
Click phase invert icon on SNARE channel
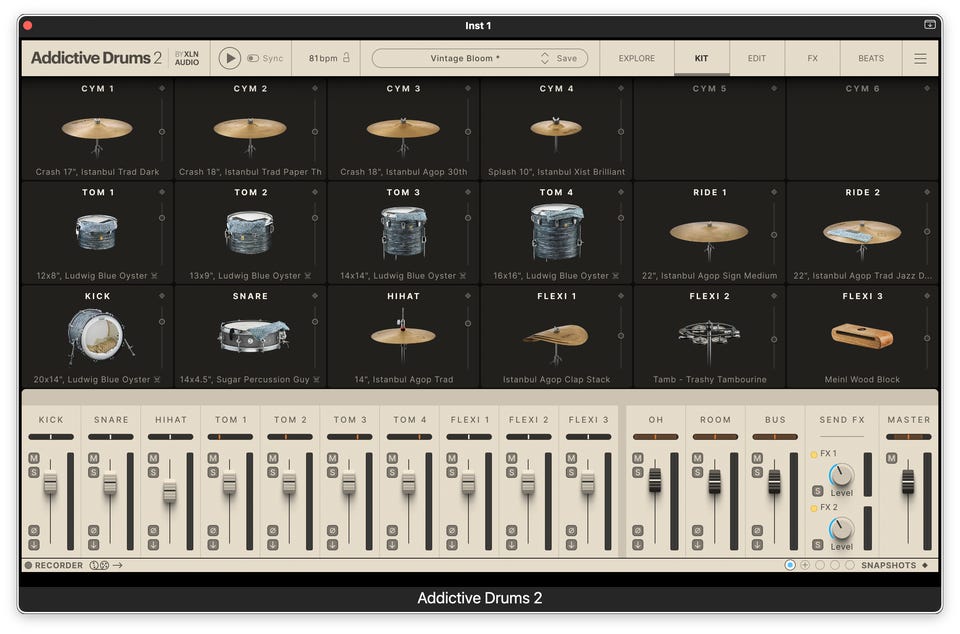point(94,530)
